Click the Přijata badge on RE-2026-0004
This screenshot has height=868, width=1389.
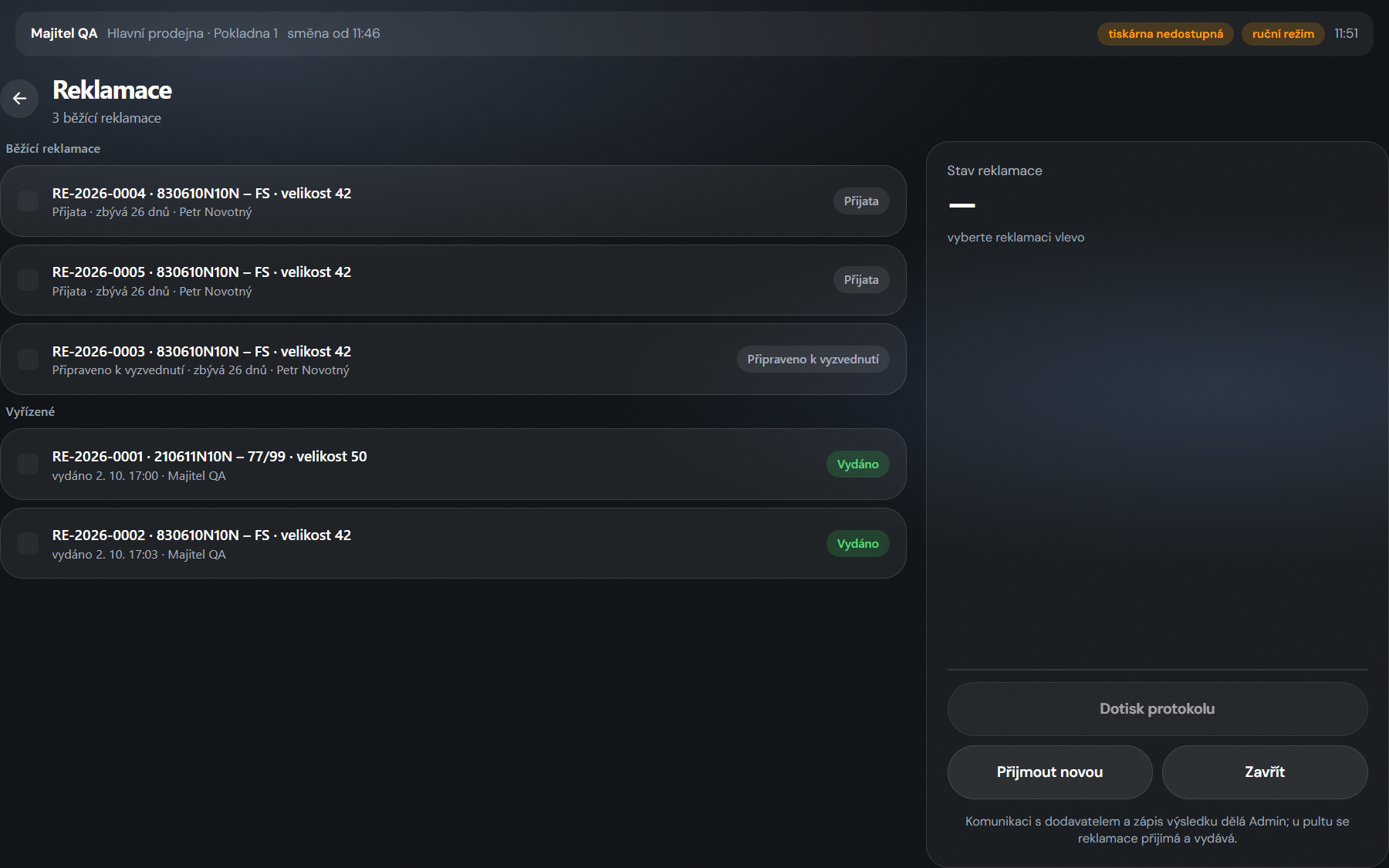(861, 201)
